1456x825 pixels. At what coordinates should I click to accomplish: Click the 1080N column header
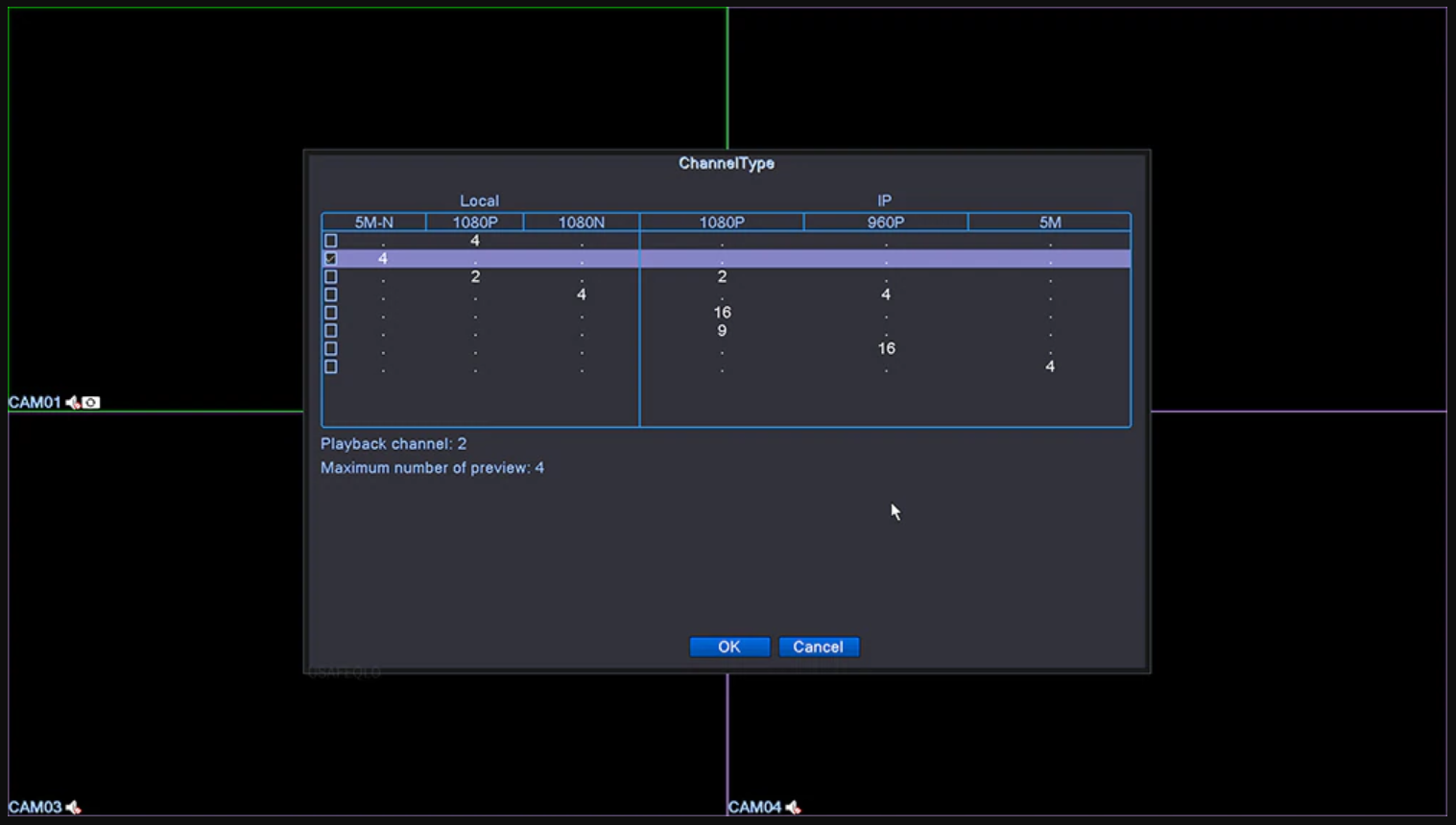tap(581, 223)
